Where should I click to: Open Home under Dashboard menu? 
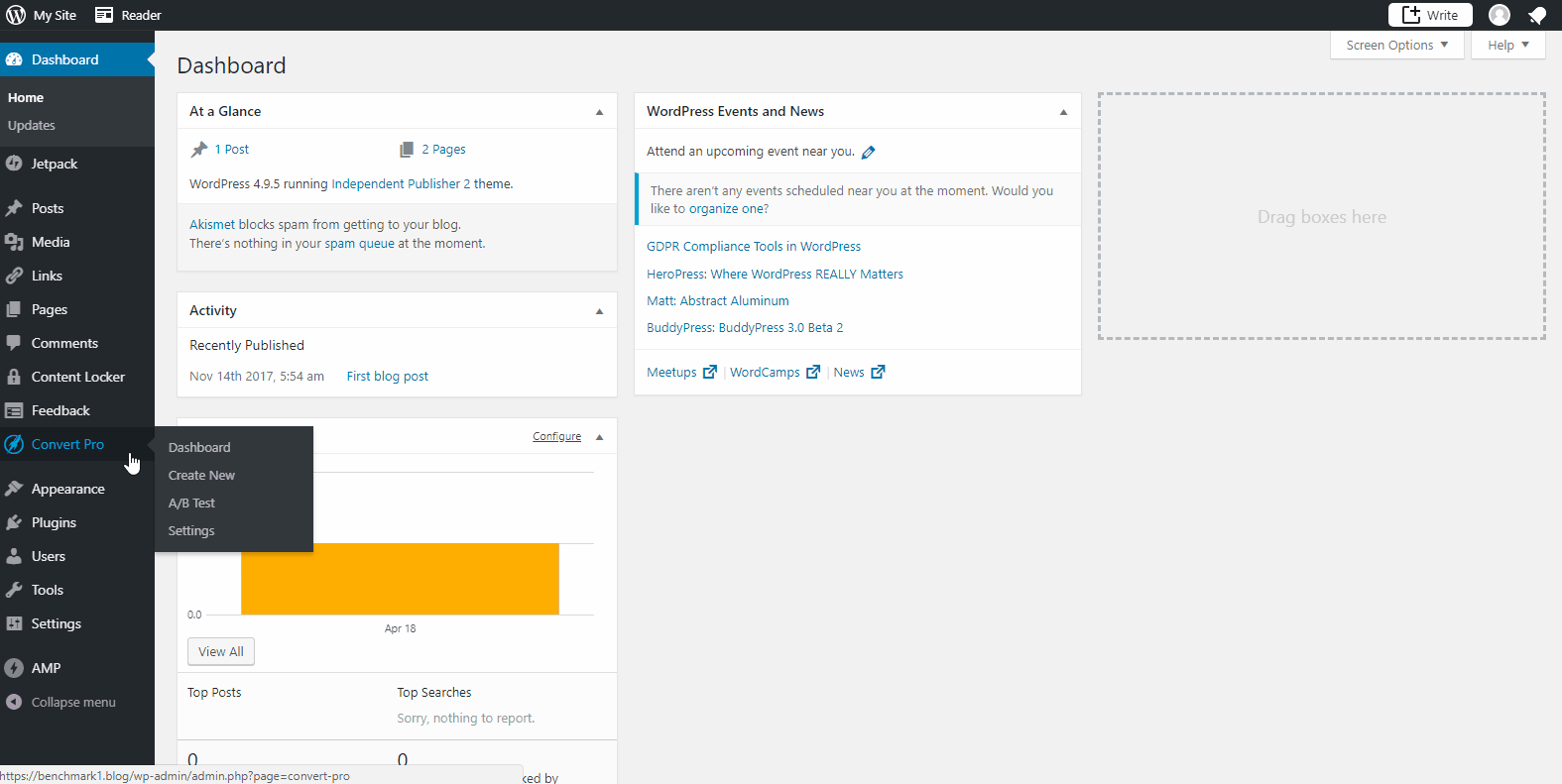pyautogui.click(x=26, y=98)
